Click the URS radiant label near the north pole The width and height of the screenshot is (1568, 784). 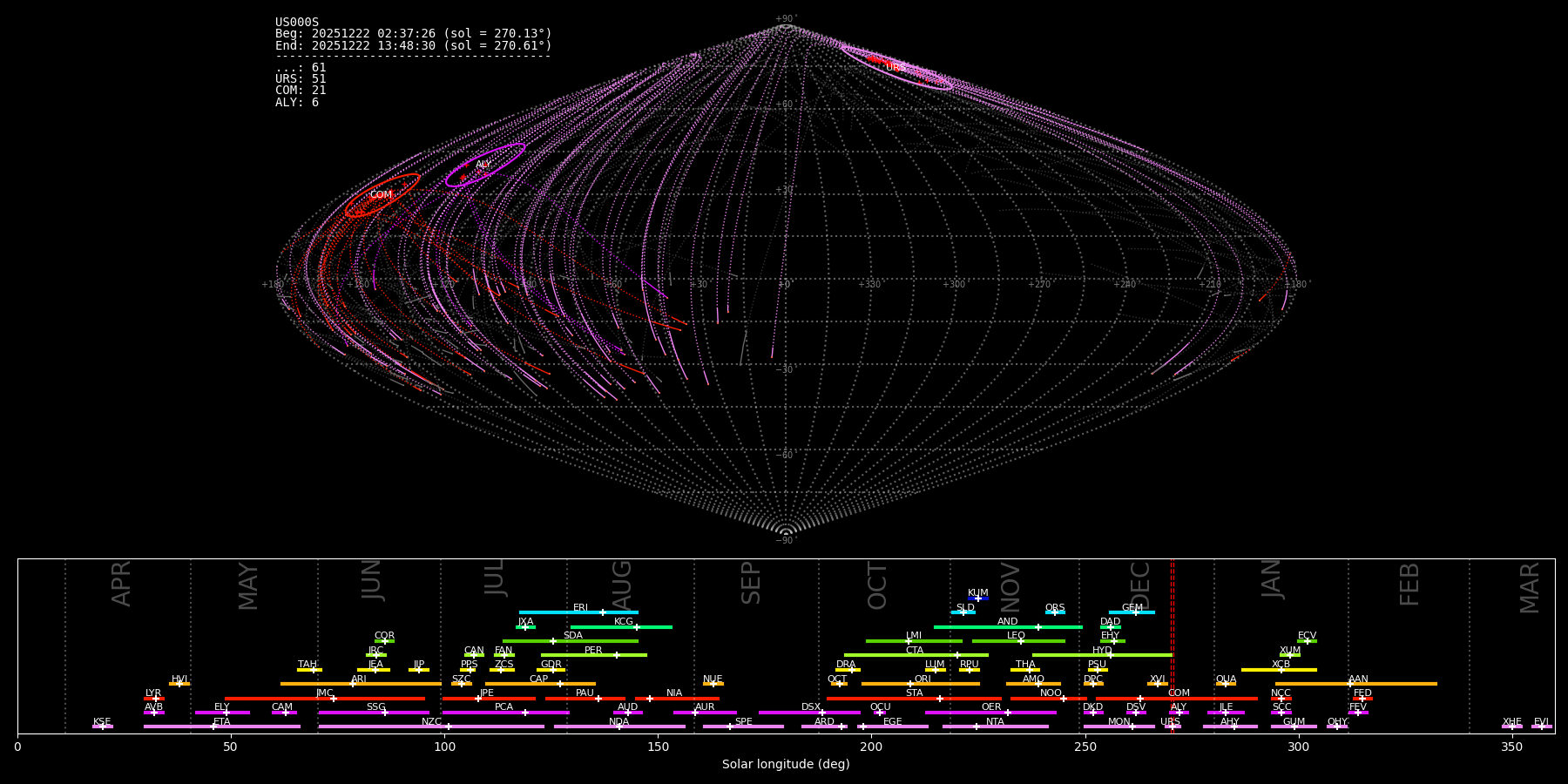[896, 68]
